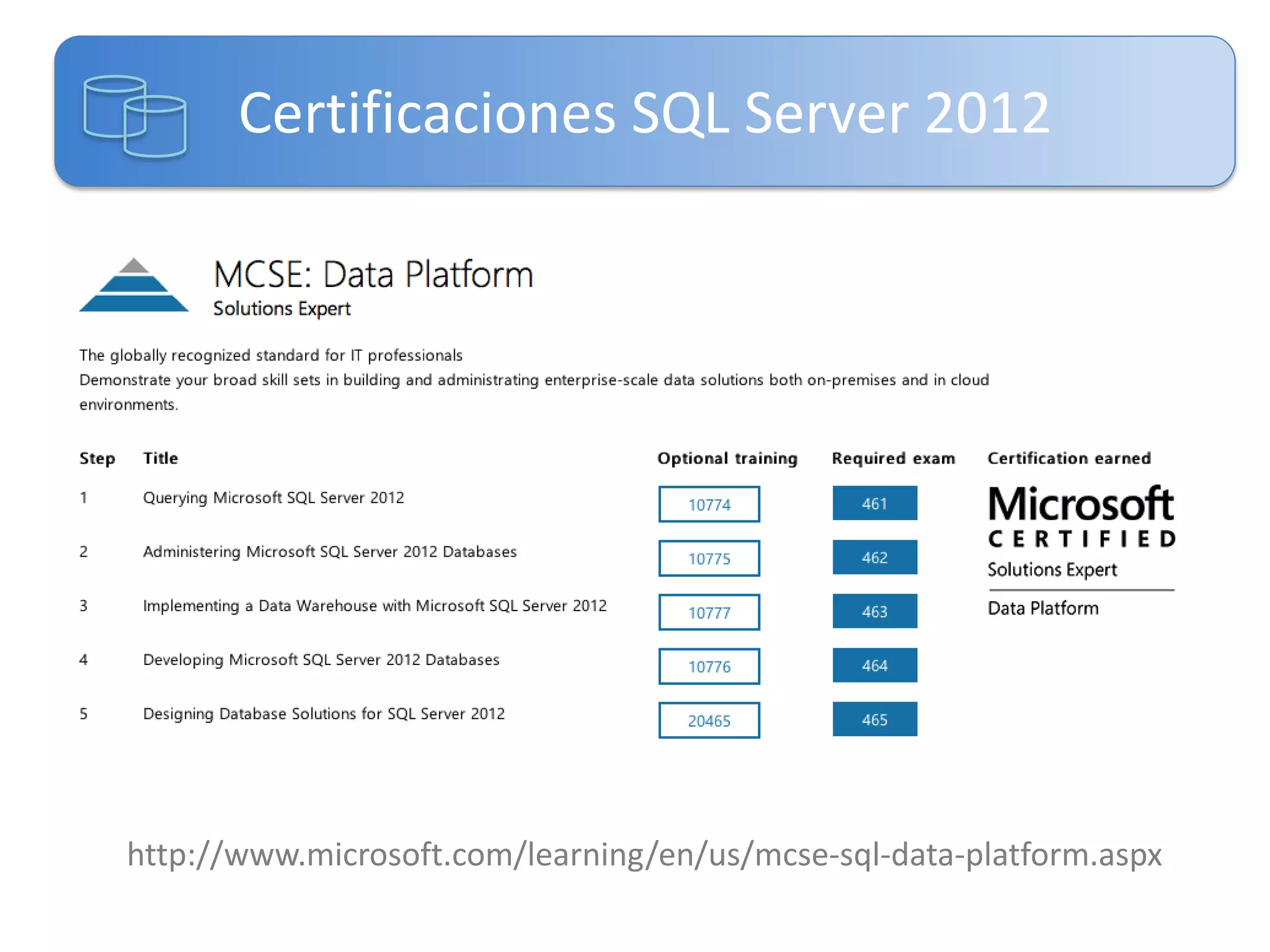
Task: Click the 'MCSE: Data Platform' heading
Action: (373, 274)
